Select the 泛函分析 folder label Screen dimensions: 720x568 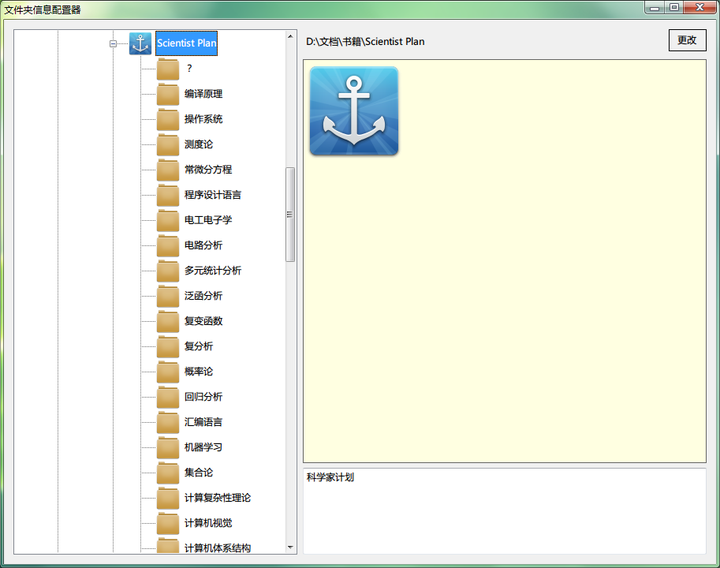[203, 296]
